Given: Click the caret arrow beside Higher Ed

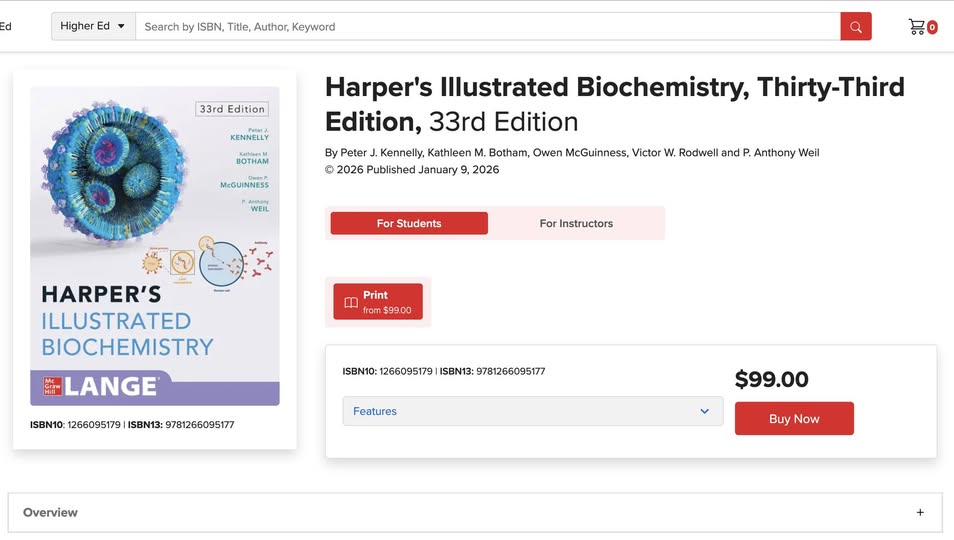Looking at the screenshot, I should 122,26.
